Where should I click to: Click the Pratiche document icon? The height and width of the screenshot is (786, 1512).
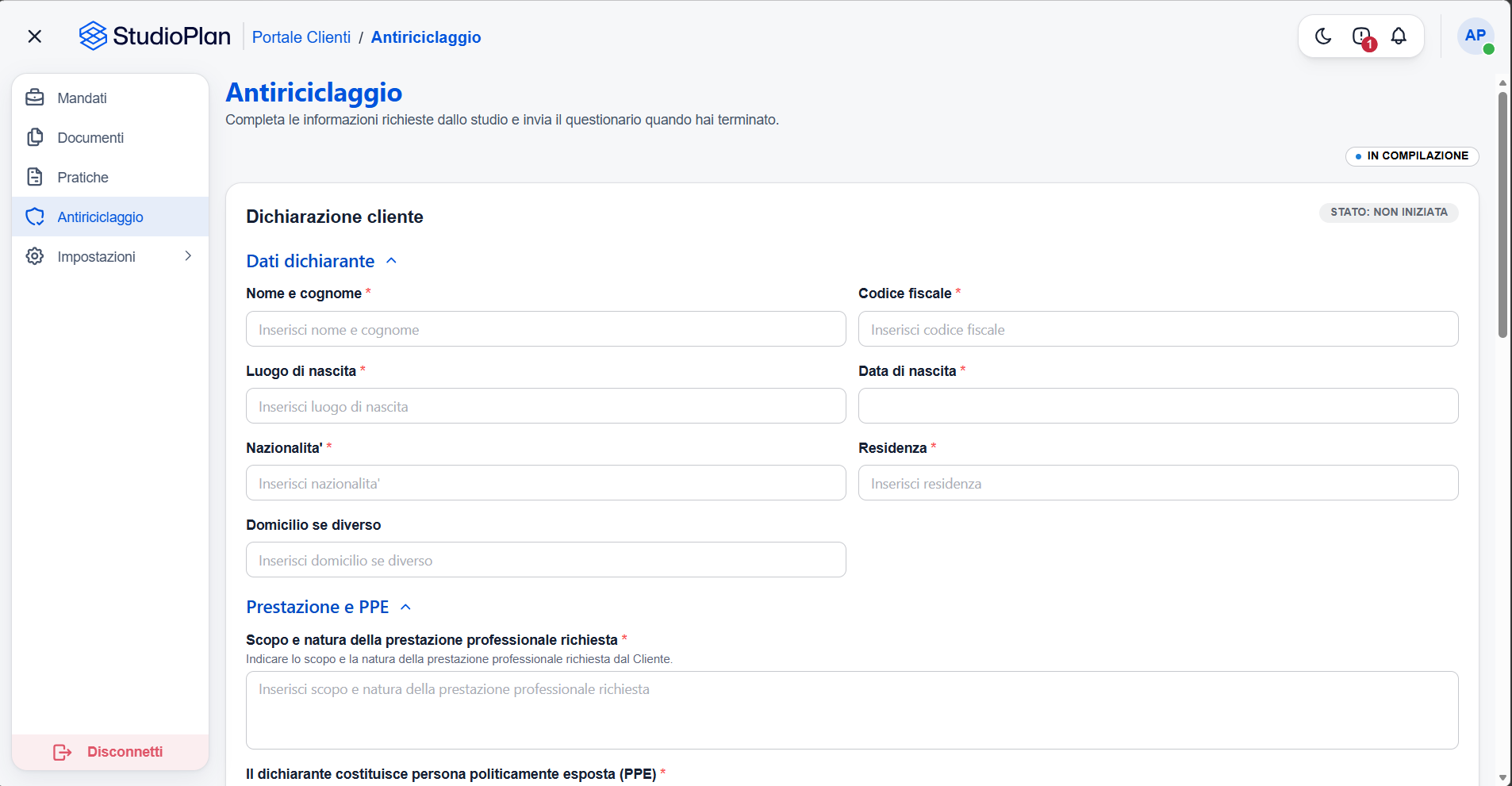pyautogui.click(x=35, y=177)
